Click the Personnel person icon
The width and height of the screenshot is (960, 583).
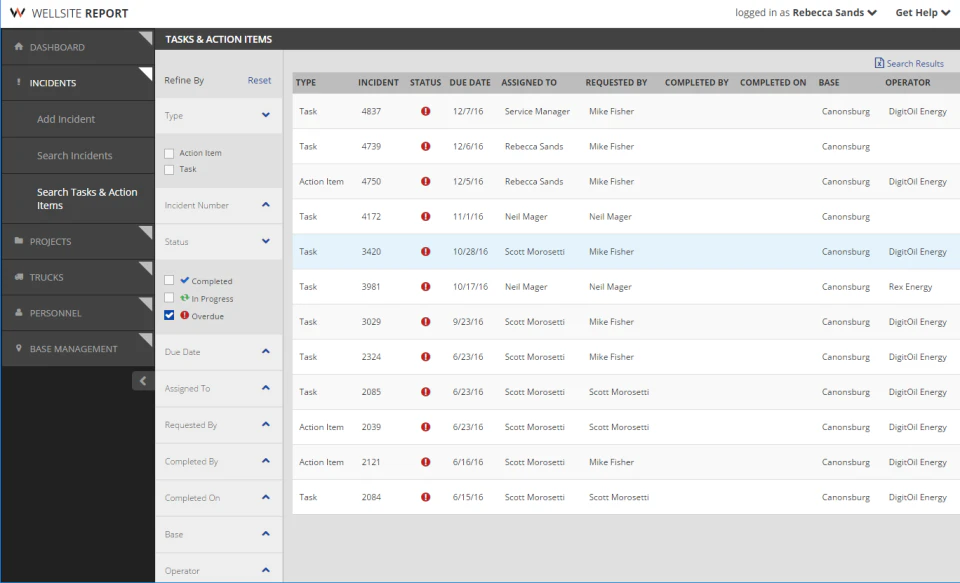(x=18, y=312)
